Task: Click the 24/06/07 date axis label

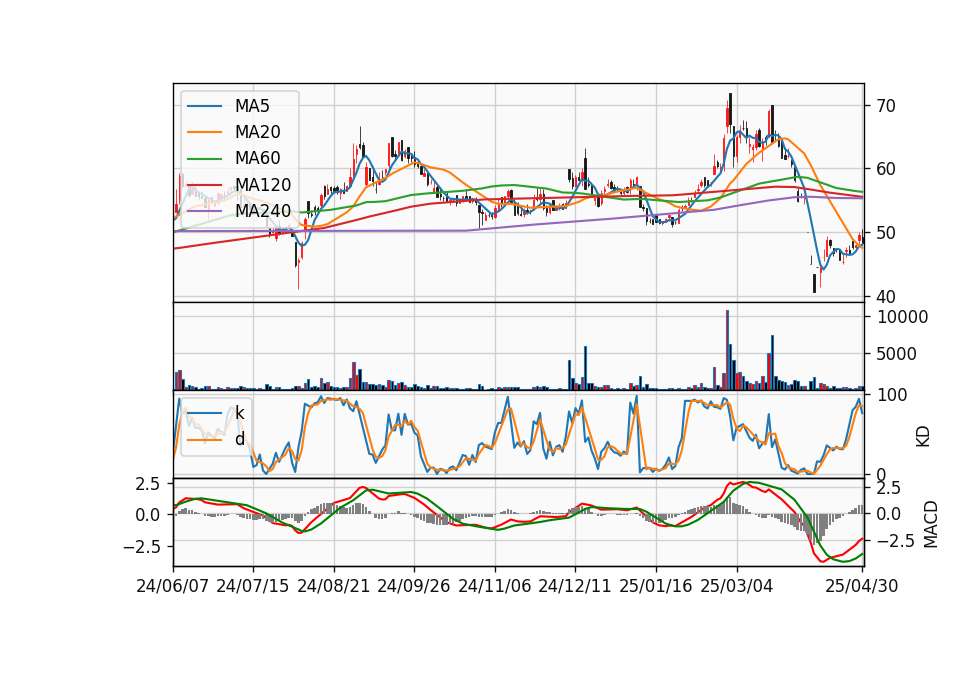Action: (173, 586)
